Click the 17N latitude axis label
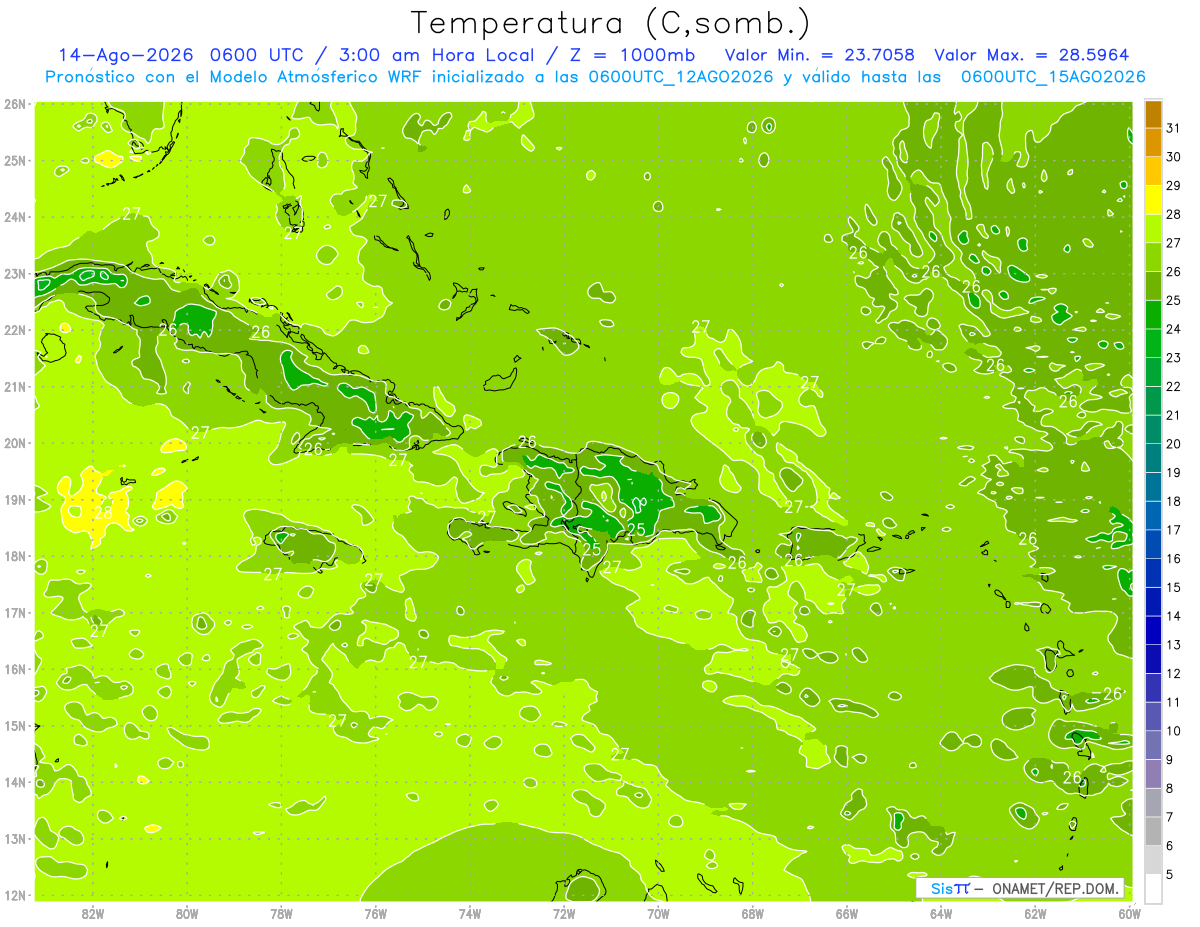Image resolution: width=1200 pixels, height=927 pixels. pos(15,612)
